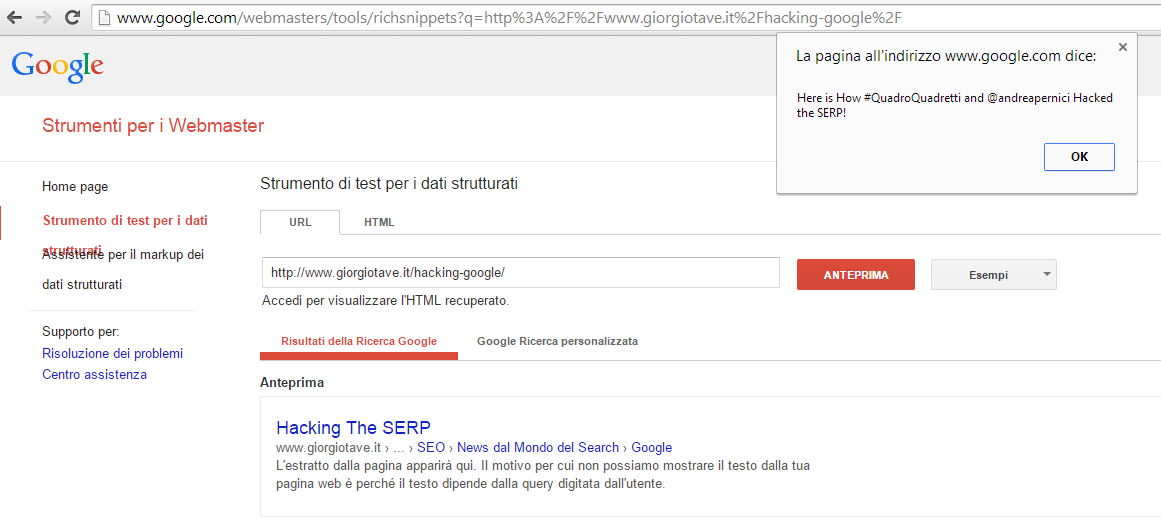This screenshot has height=525, width=1161.
Task: Click the Accedi per visualizzare l'HTML recuperato text
Action: tap(385, 301)
